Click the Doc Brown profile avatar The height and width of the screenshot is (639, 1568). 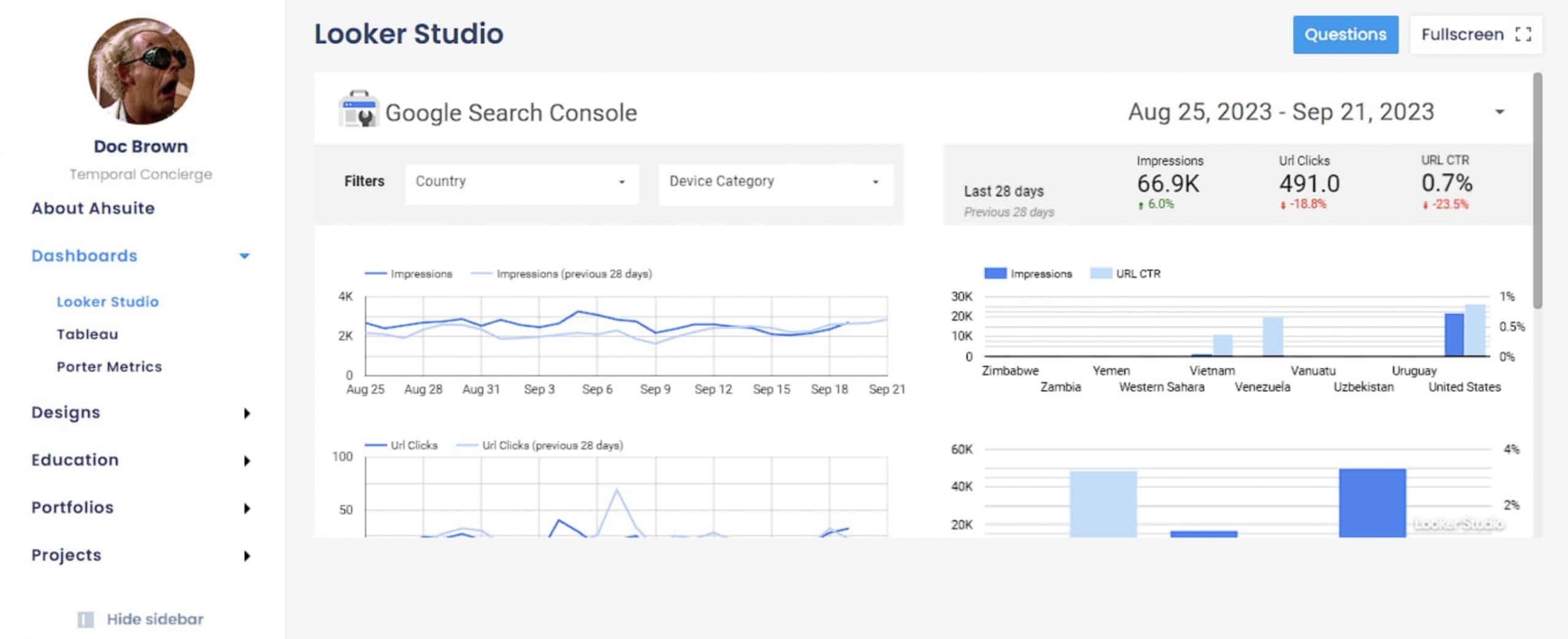[x=141, y=70]
